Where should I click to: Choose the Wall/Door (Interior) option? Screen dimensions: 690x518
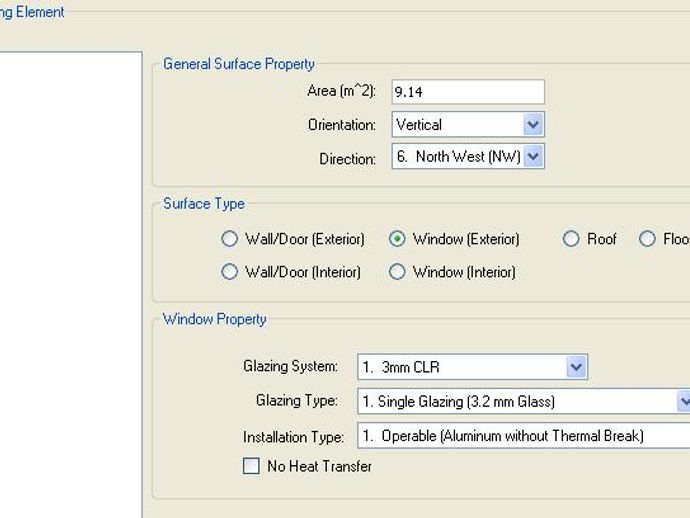230,272
